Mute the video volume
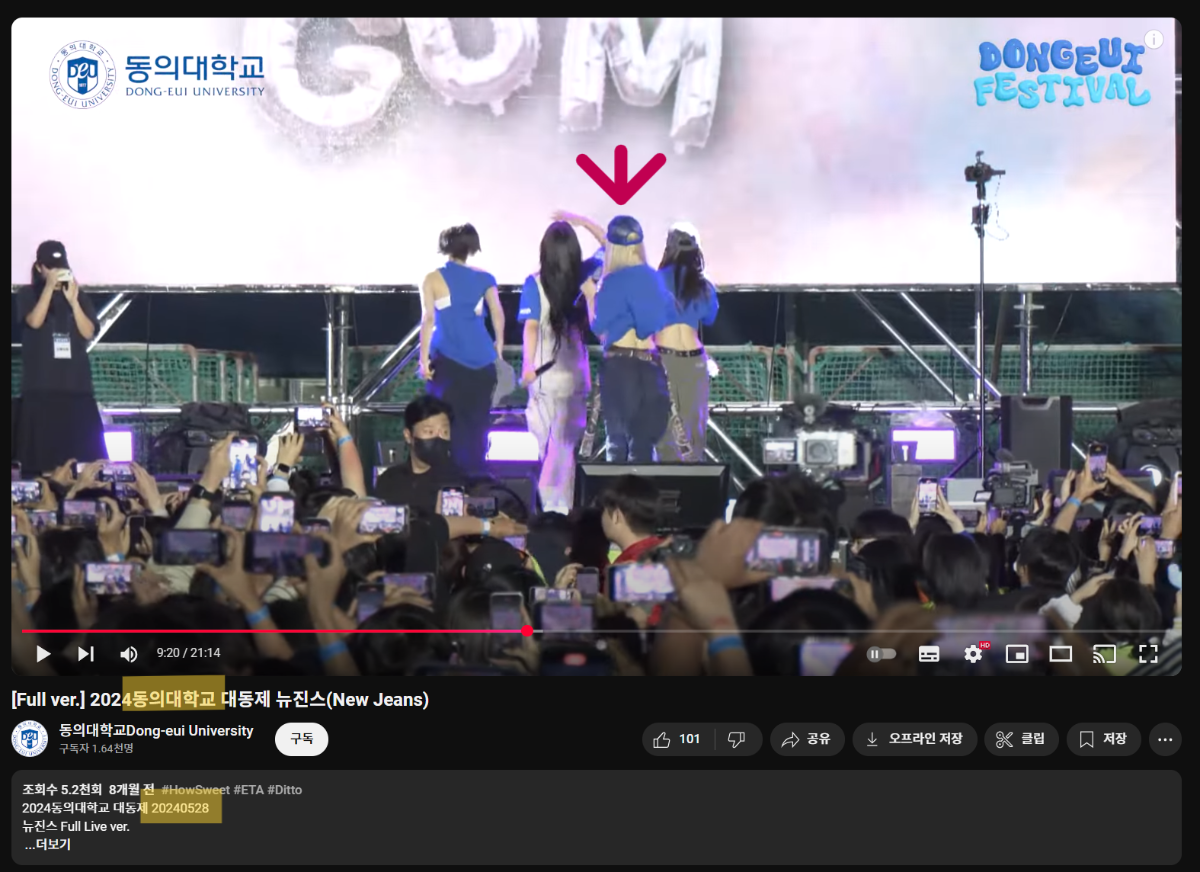 [129, 654]
